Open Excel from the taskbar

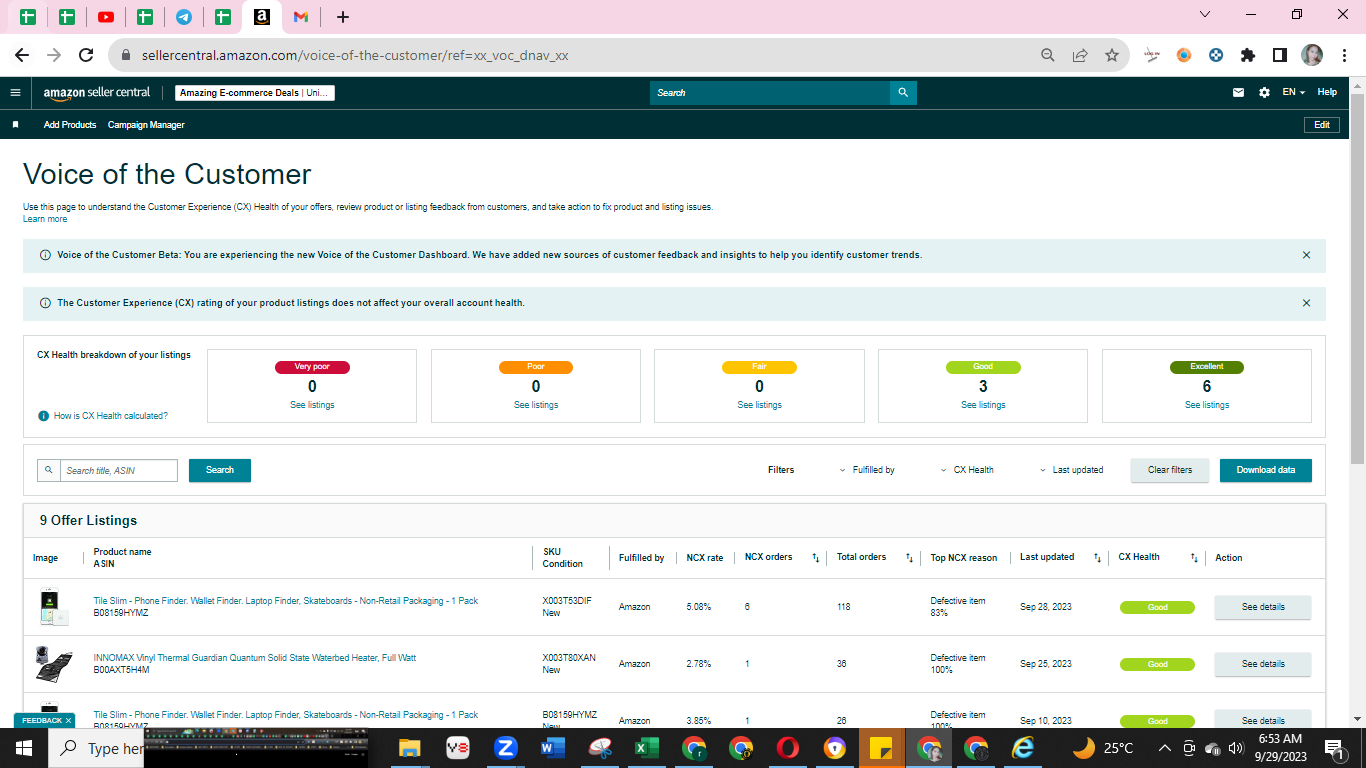click(x=647, y=748)
